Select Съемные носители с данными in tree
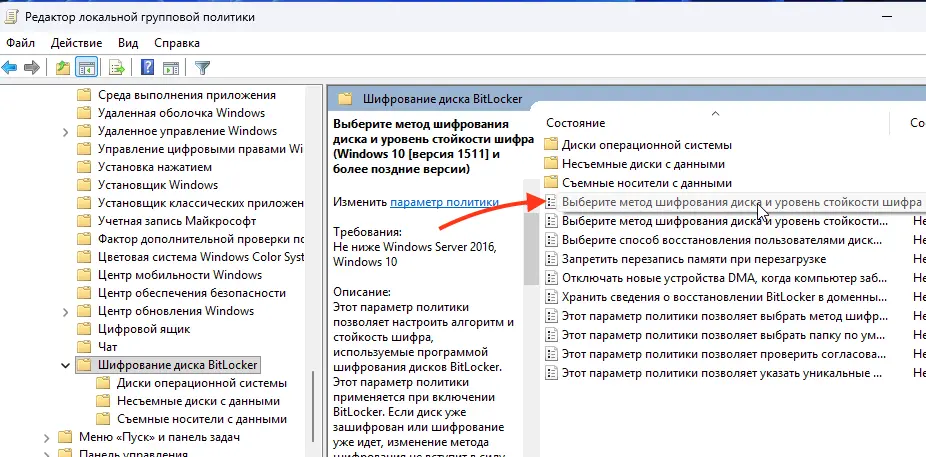 point(201,419)
